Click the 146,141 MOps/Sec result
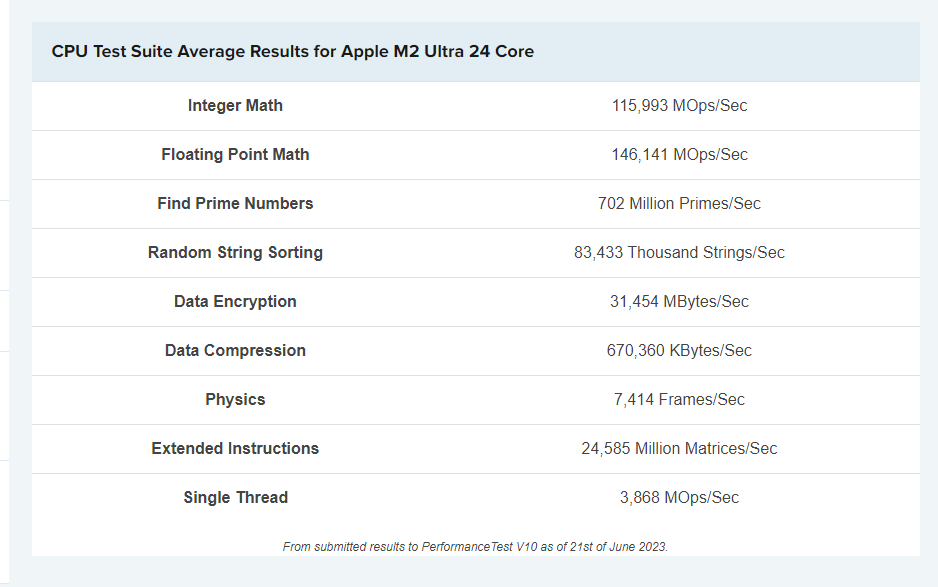The height and width of the screenshot is (587, 938). pyautogui.click(x=679, y=154)
